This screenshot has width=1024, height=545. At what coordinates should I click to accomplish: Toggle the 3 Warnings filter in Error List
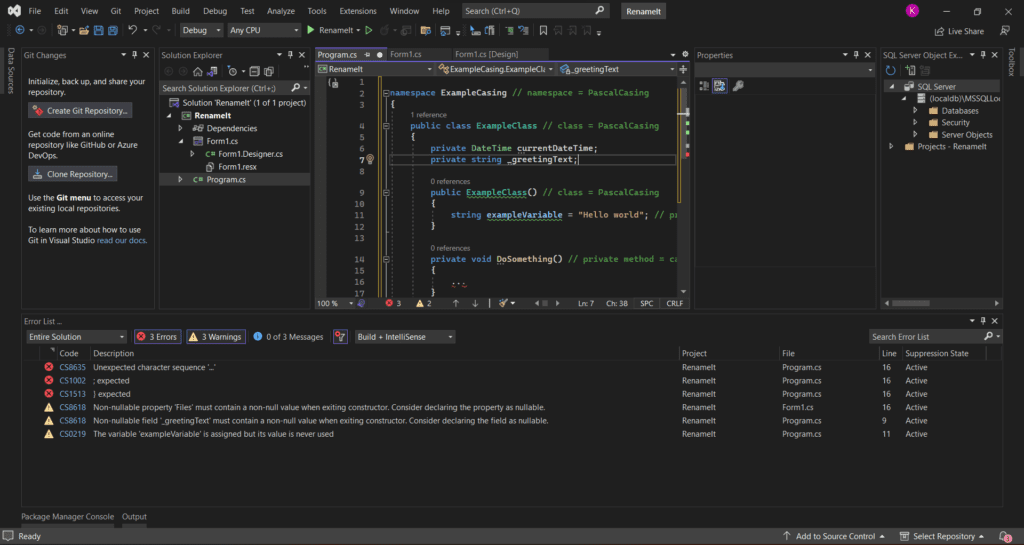click(x=216, y=337)
